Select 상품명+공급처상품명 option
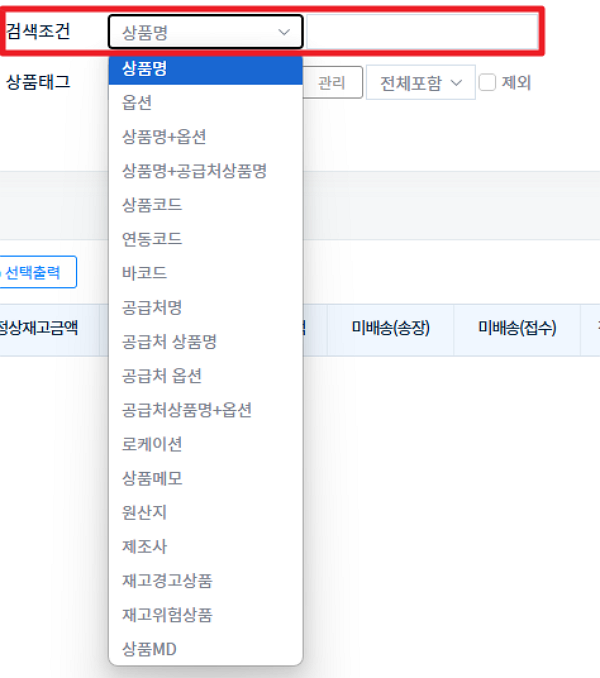Image resolution: width=600 pixels, height=678 pixels. 194,171
